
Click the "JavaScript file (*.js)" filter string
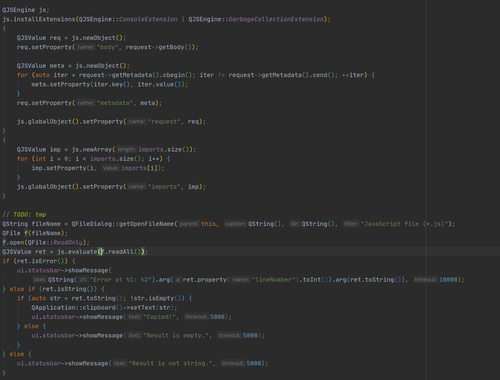tap(404, 224)
